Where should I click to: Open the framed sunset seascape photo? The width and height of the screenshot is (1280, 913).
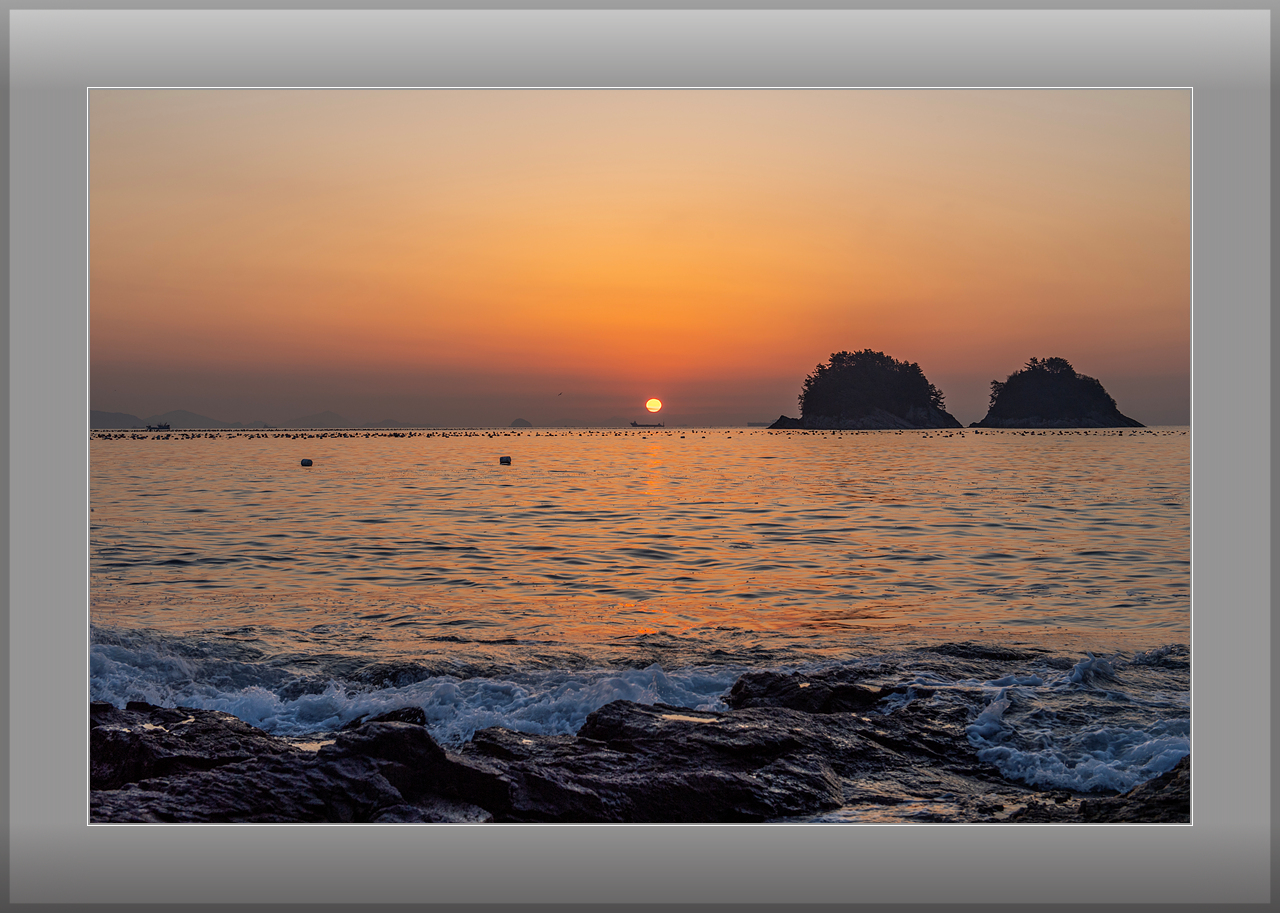coord(640,456)
